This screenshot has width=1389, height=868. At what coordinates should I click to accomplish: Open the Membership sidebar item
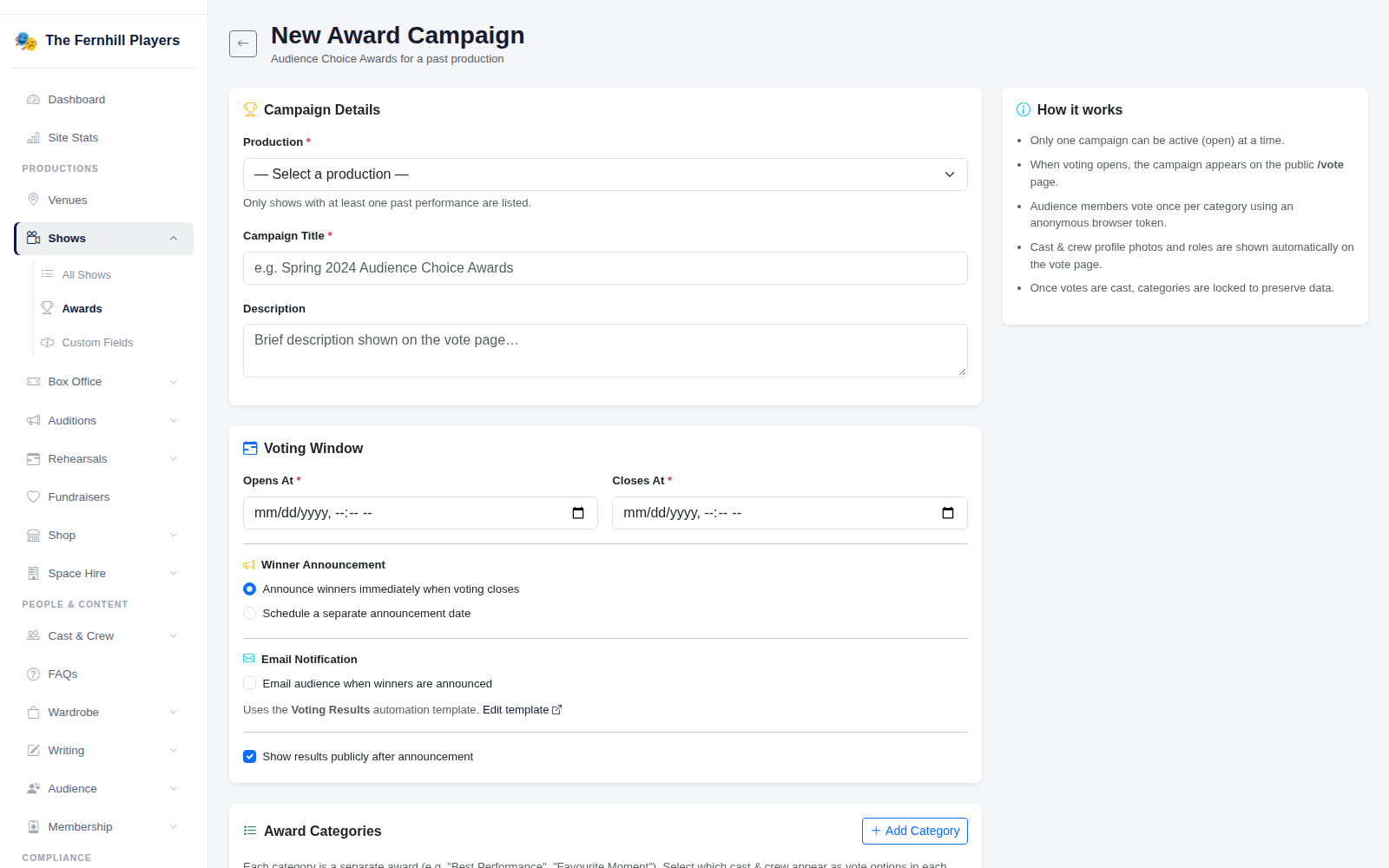pyautogui.click(x=103, y=827)
